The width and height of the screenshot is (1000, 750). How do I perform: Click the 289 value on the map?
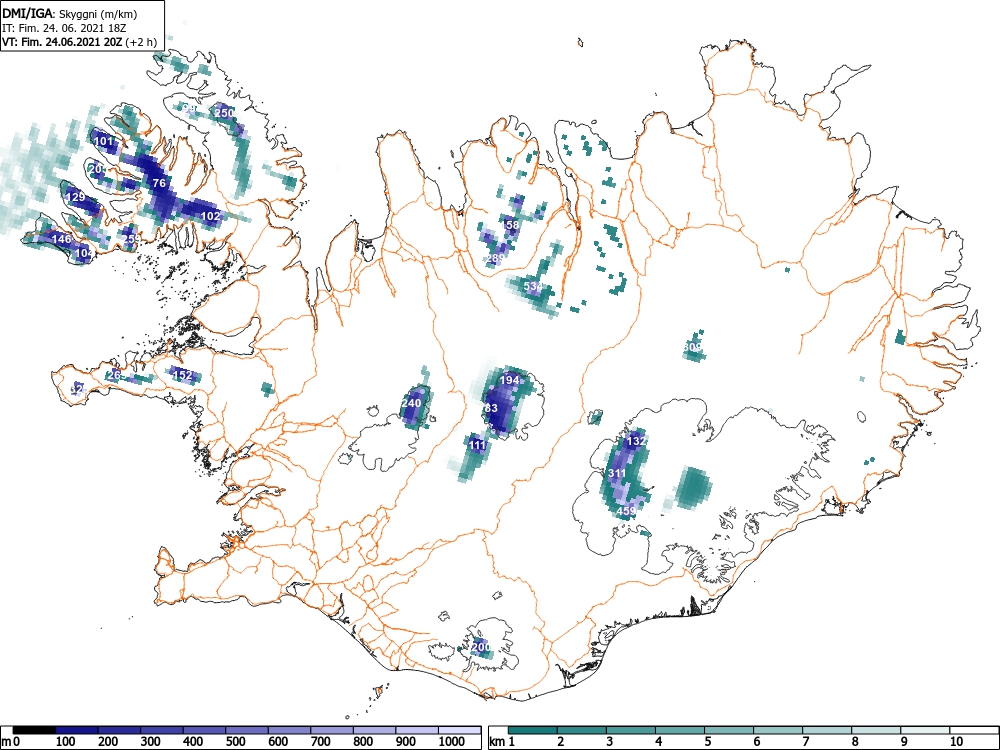[x=496, y=258]
